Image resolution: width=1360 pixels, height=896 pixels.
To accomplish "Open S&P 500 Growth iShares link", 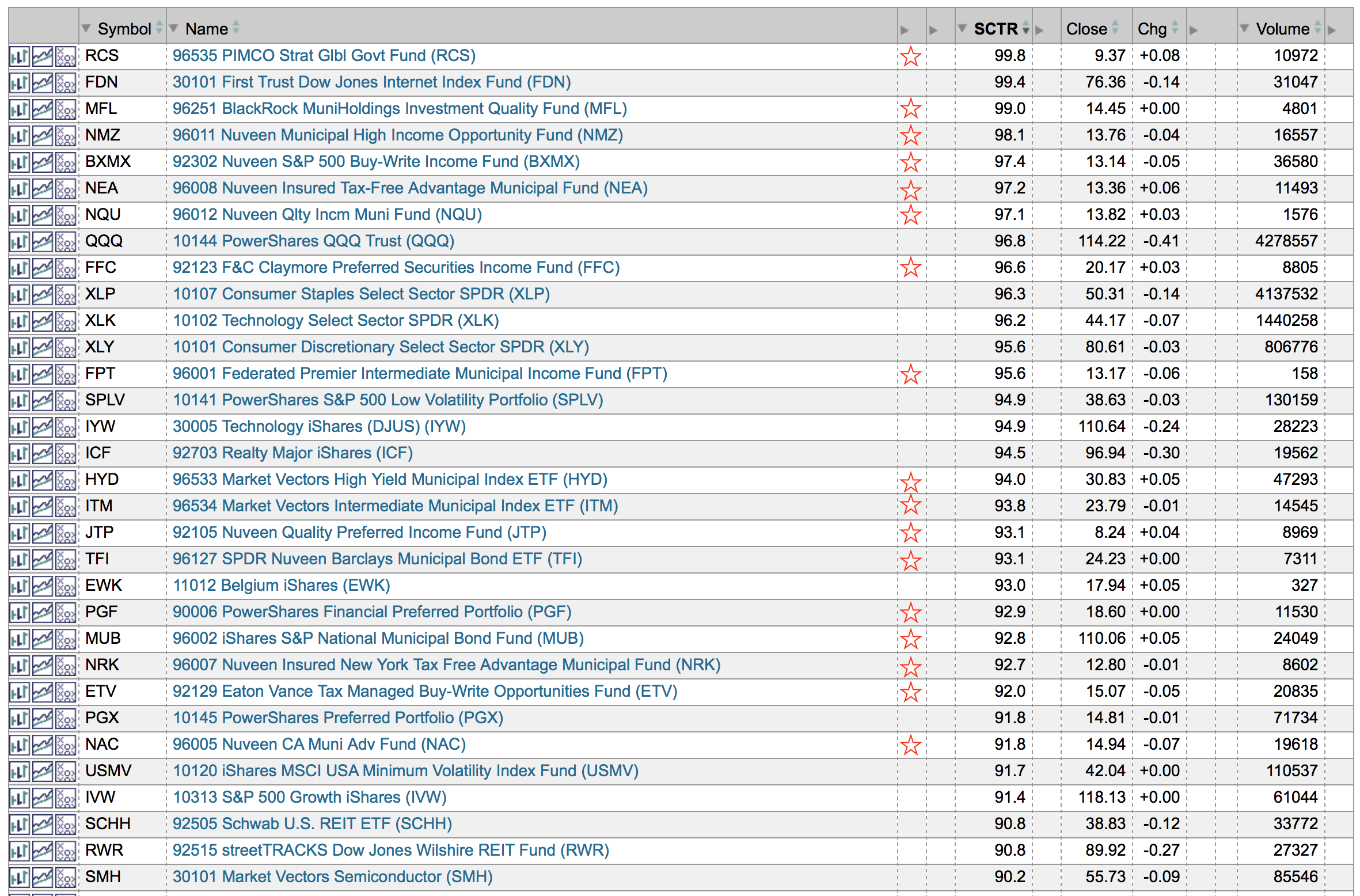I will 310,798.
